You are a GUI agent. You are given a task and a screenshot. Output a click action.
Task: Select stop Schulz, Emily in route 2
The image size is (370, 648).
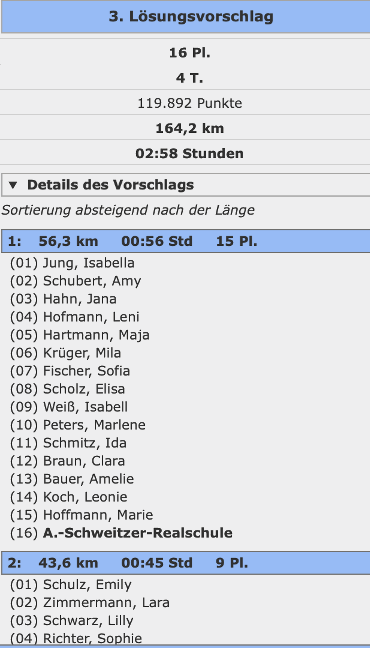tap(71, 585)
